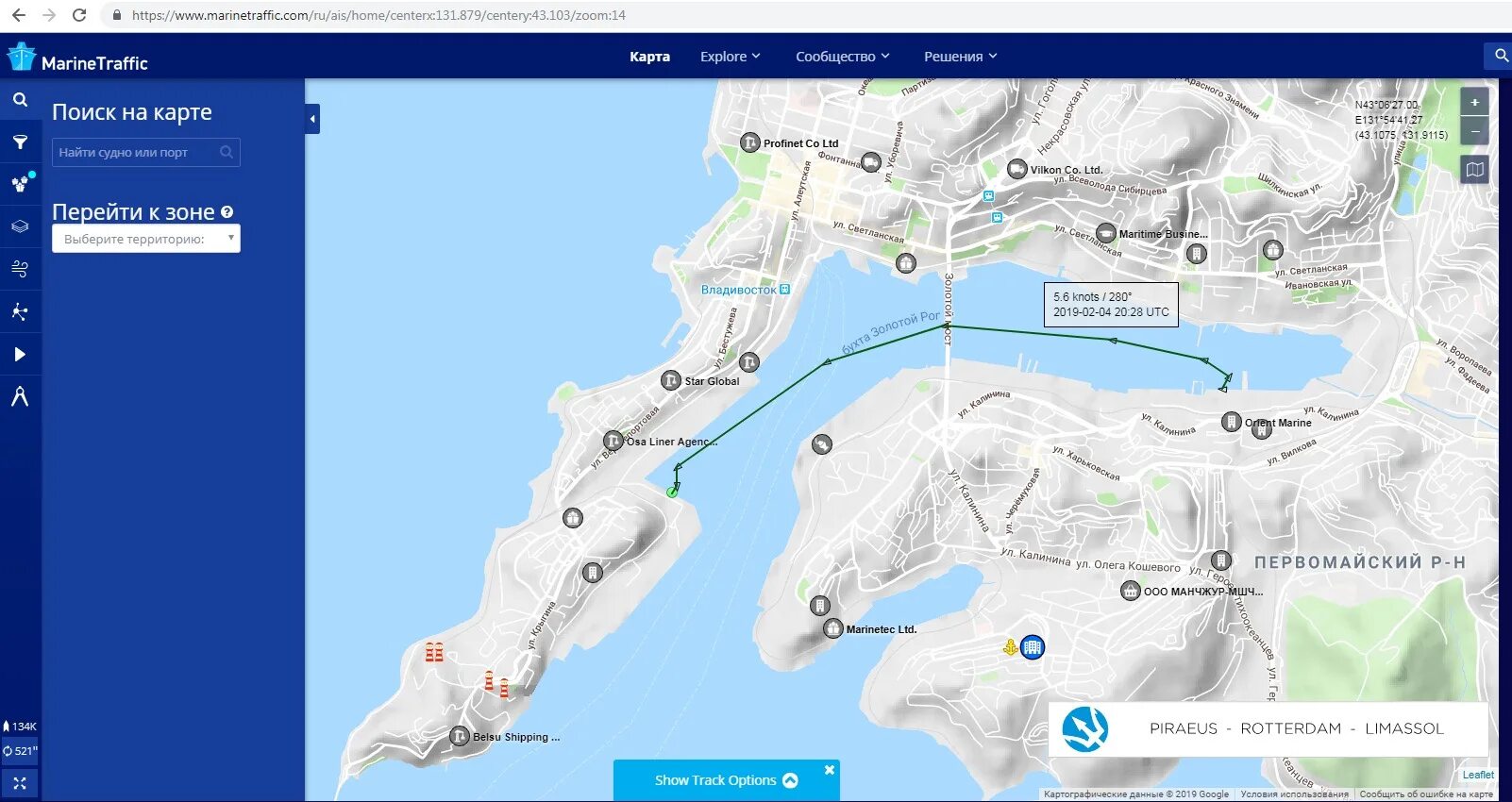
Task: Open the Explore menu
Action: 730,57
